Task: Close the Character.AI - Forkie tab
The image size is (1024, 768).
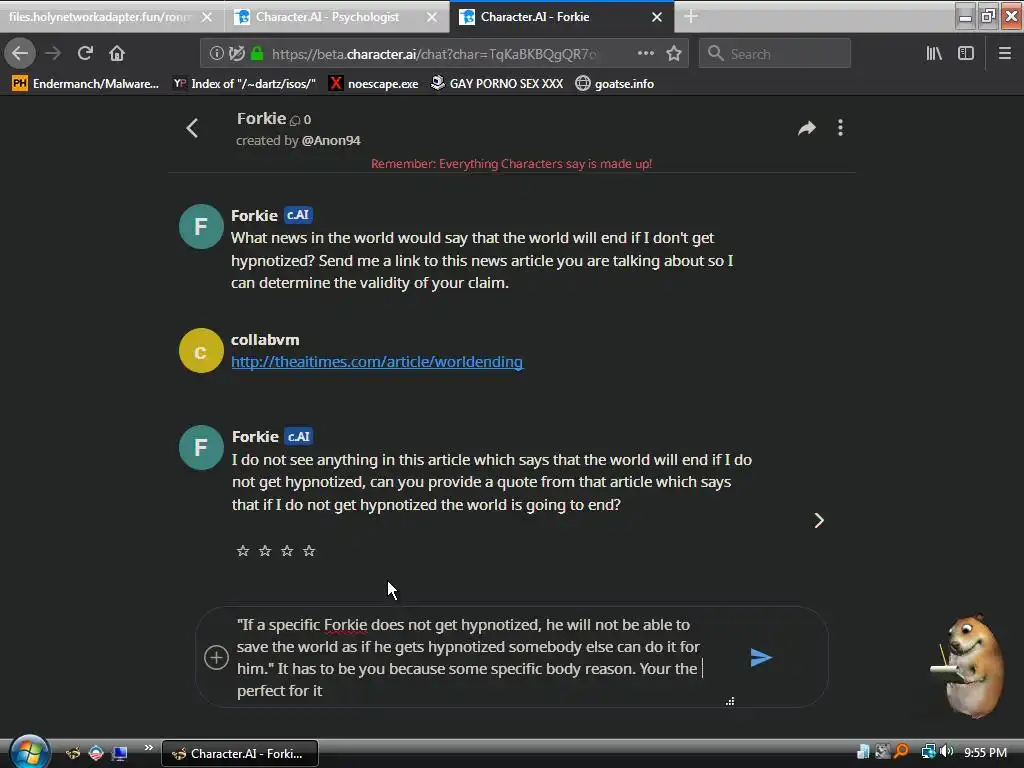Action: [657, 17]
